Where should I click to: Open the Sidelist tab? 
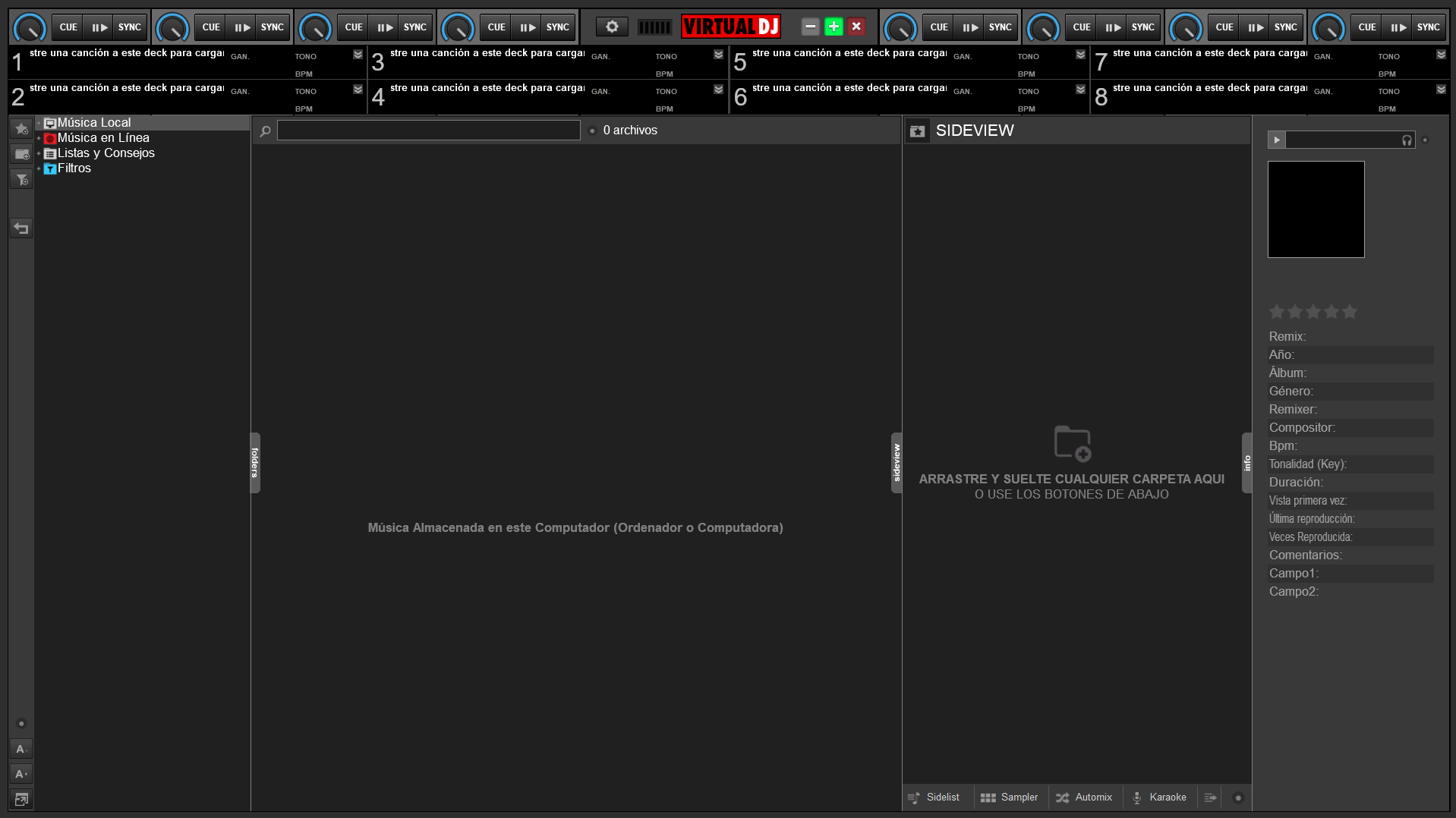pyautogui.click(x=938, y=798)
